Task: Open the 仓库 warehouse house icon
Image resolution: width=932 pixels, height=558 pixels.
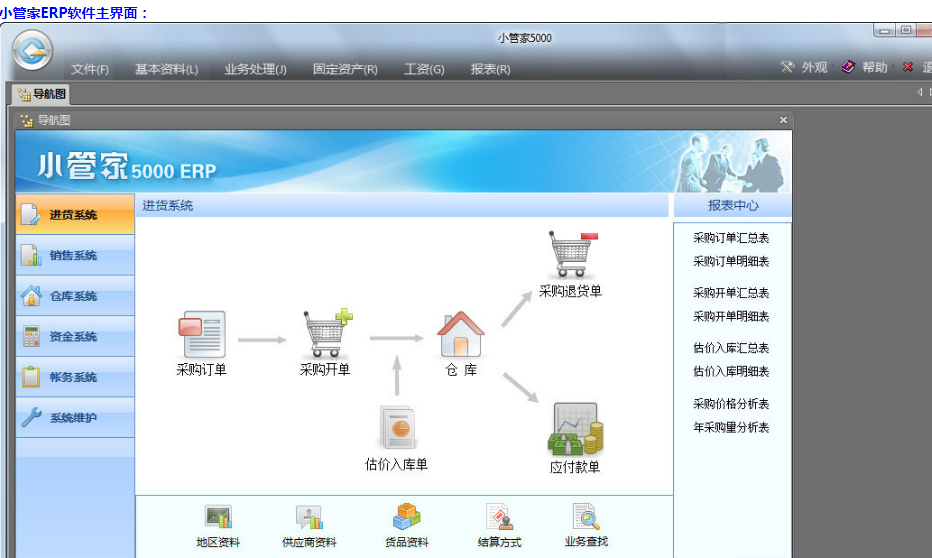Action: [461, 335]
